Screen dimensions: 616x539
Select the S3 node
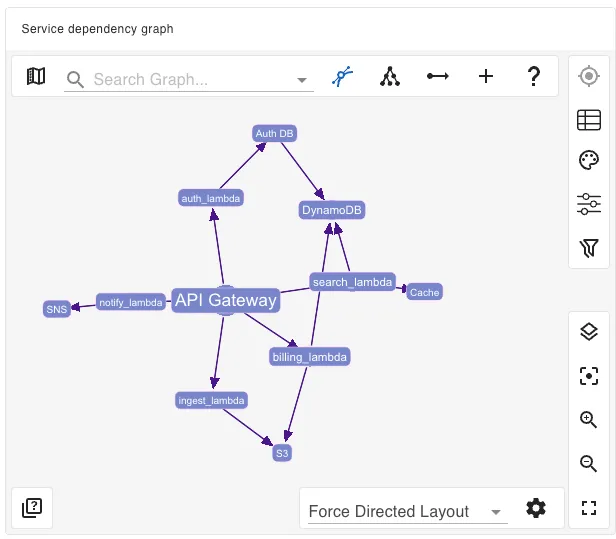click(282, 453)
